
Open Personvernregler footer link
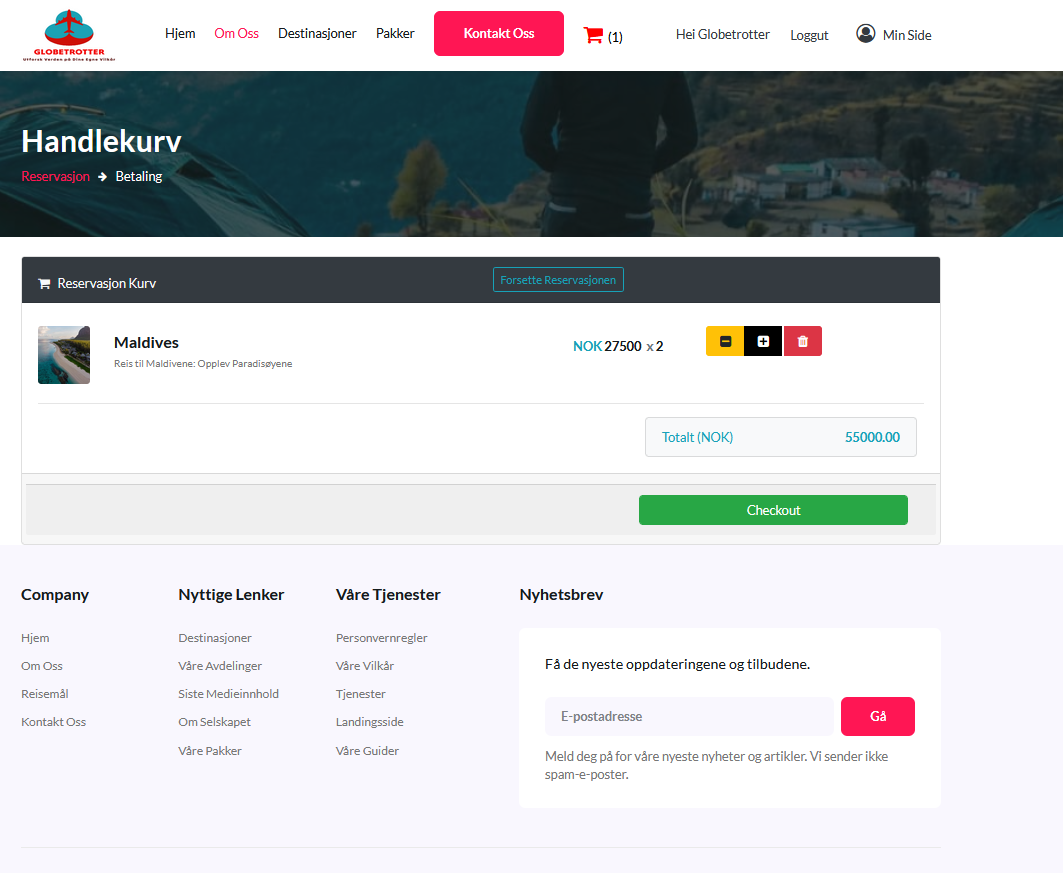(x=381, y=638)
